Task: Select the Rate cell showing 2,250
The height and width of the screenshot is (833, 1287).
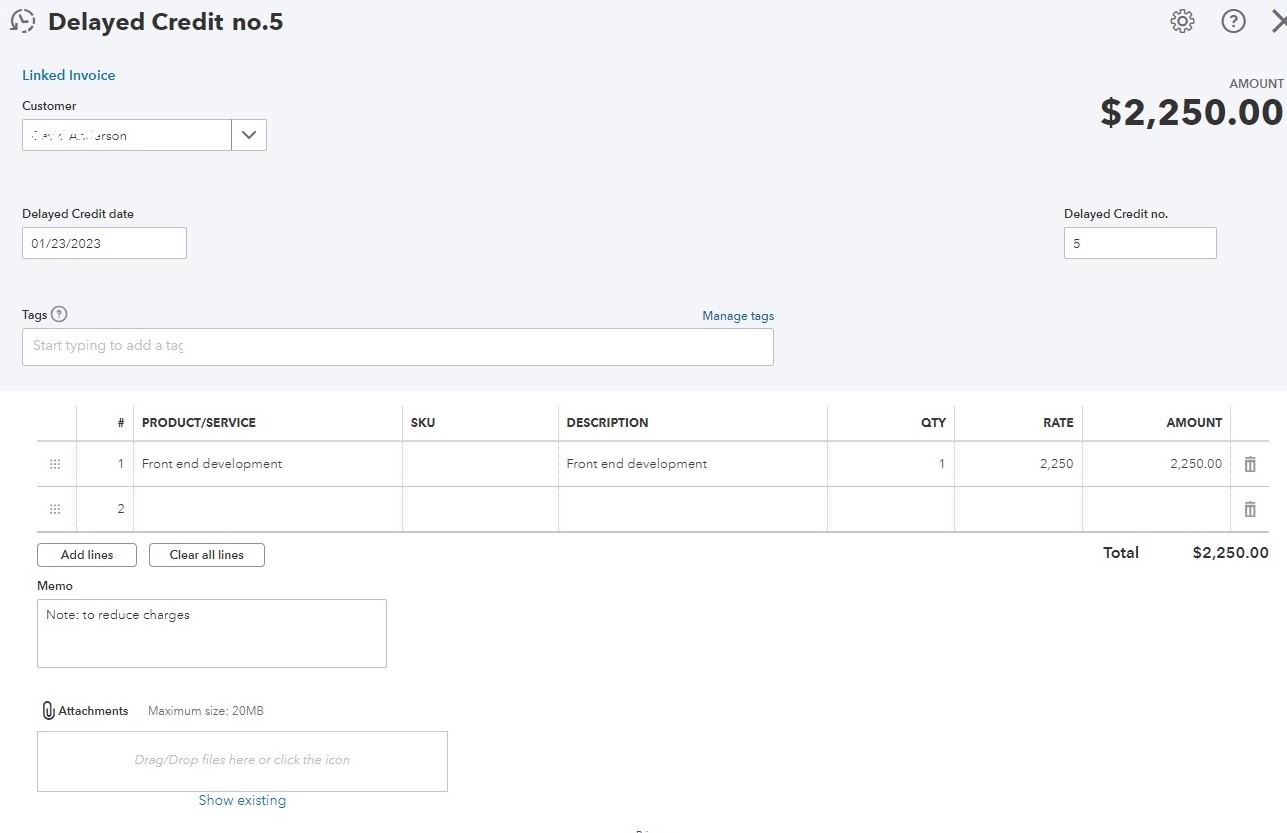Action: (x=1018, y=464)
